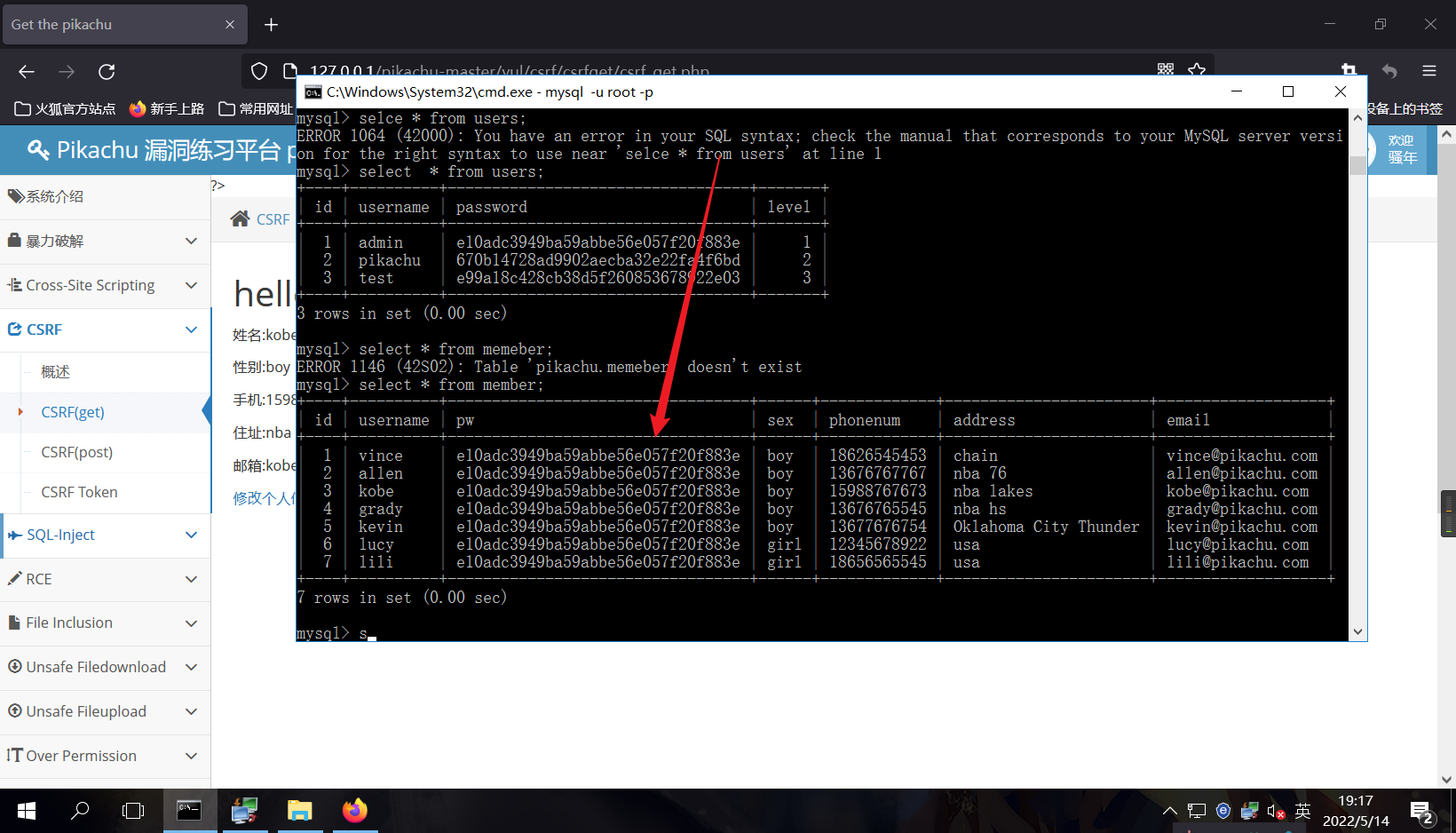
Task: Click the tracking protection shield icon
Action: tap(258, 71)
